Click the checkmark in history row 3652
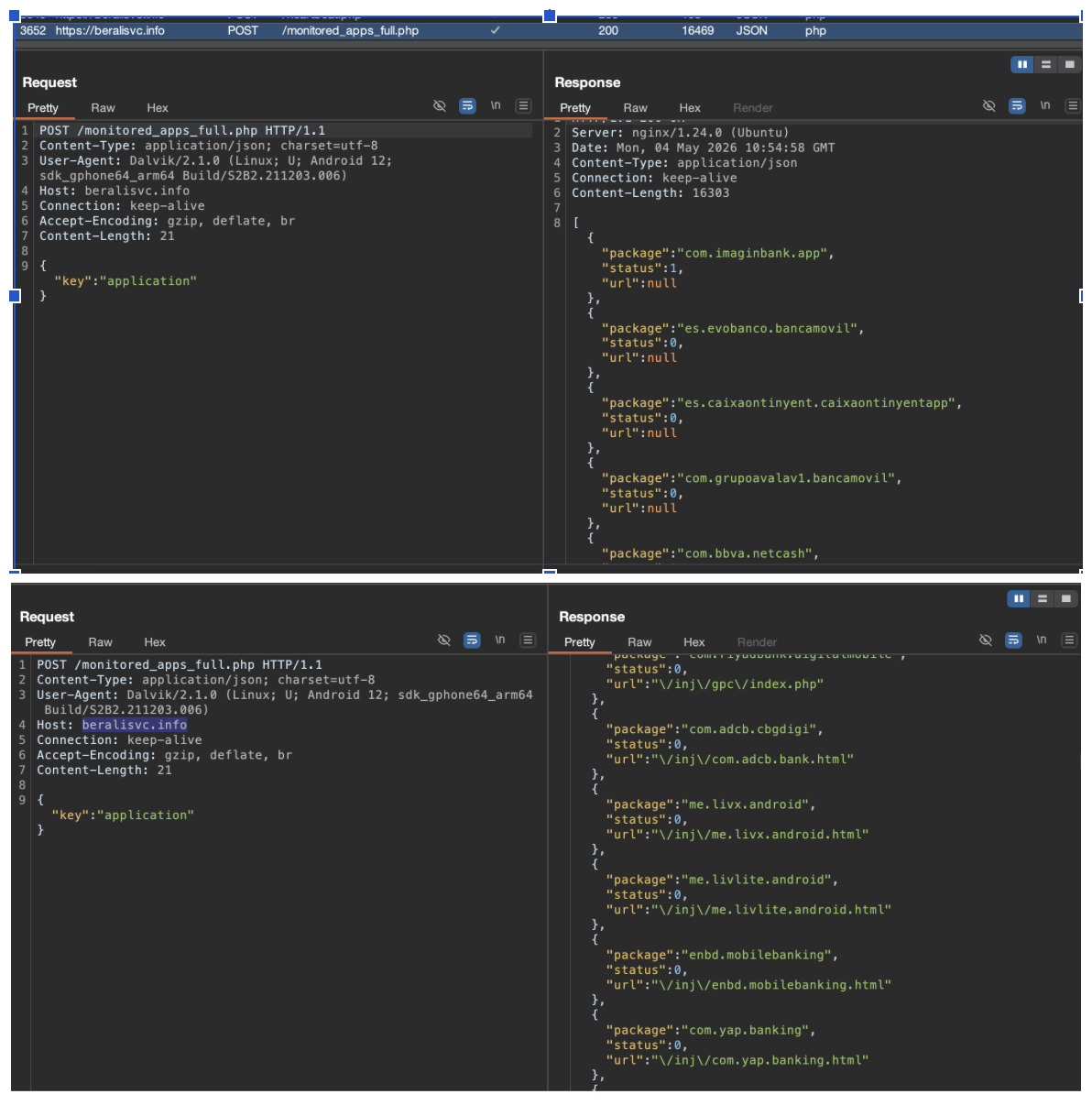Image resolution: width=1092 pixels, height=1105 pixels. pyautogui.click(x=496, y=30)
